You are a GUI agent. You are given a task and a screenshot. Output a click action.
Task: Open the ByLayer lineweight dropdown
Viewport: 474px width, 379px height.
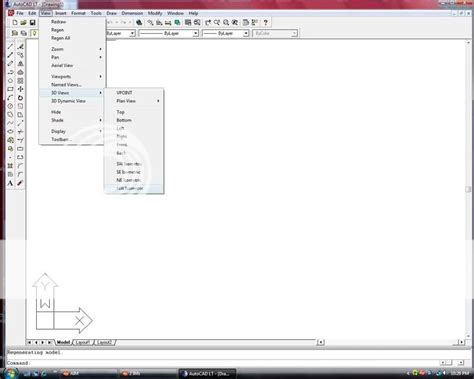(246, 33)
